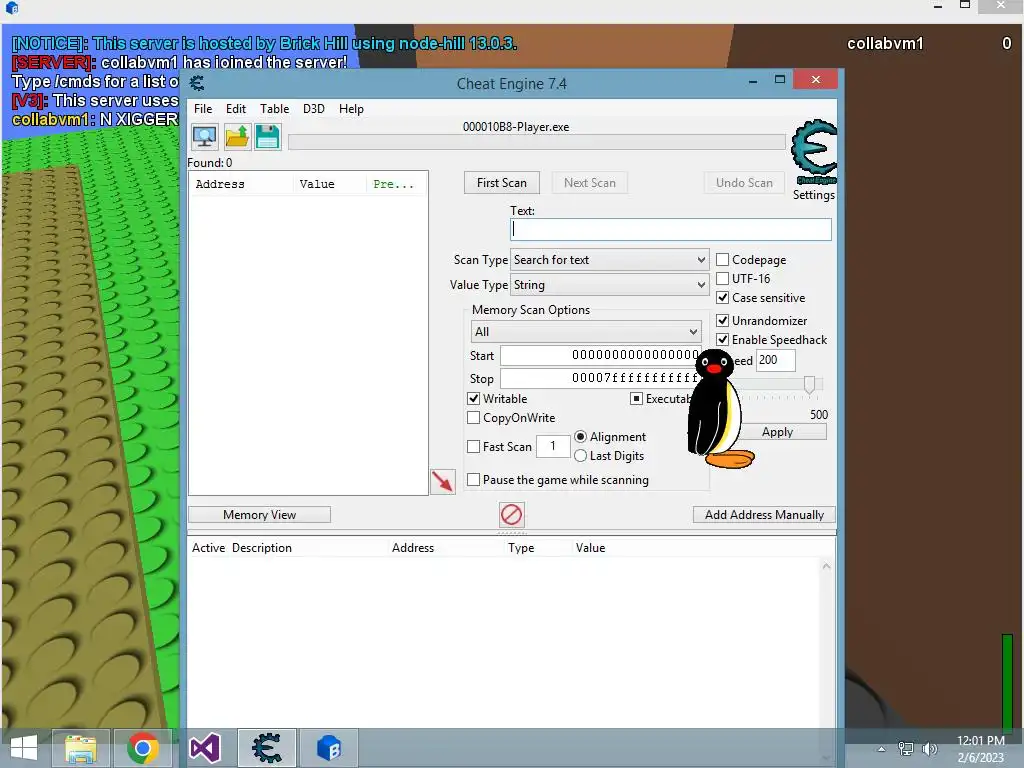1024x768 pixels.
Task: Focus the Text search input field
Action: click(x=671, y=229)
